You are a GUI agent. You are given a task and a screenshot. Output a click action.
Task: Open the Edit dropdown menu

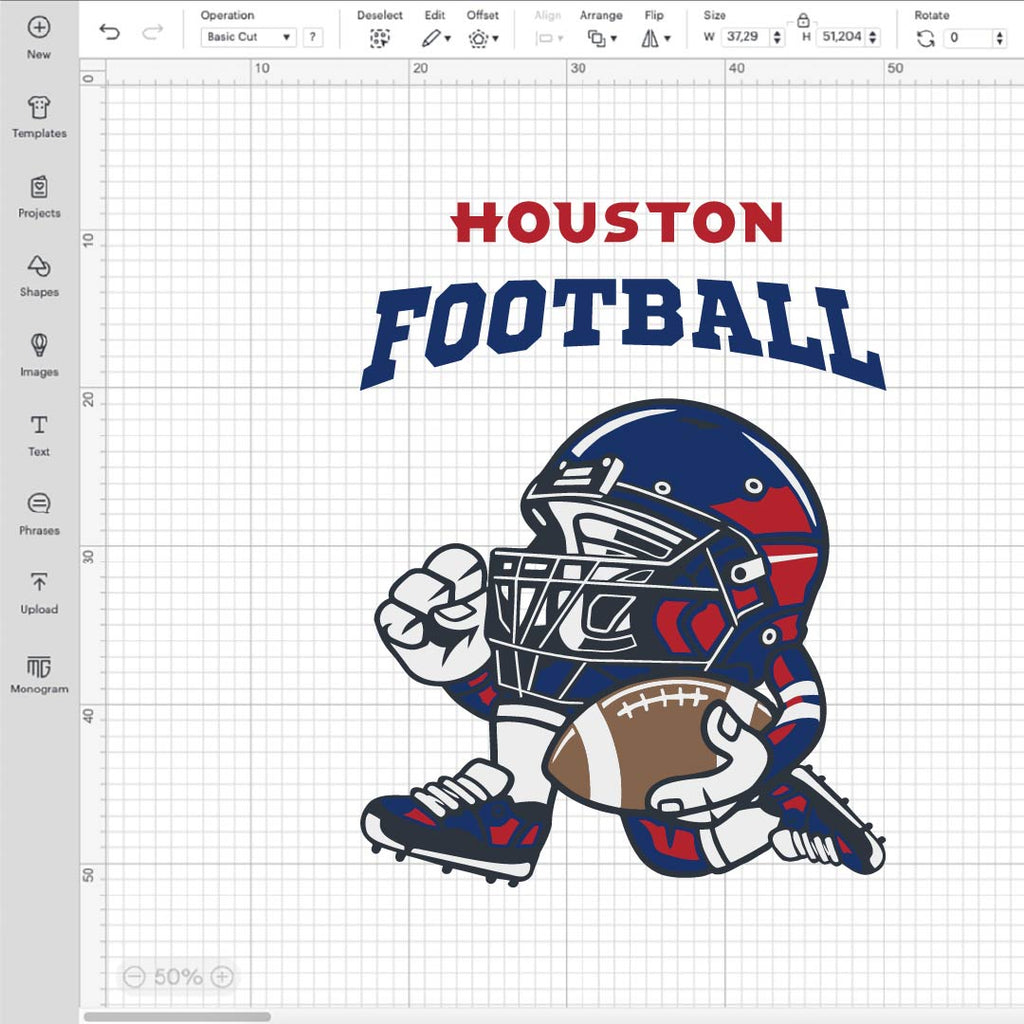(435, 38)
